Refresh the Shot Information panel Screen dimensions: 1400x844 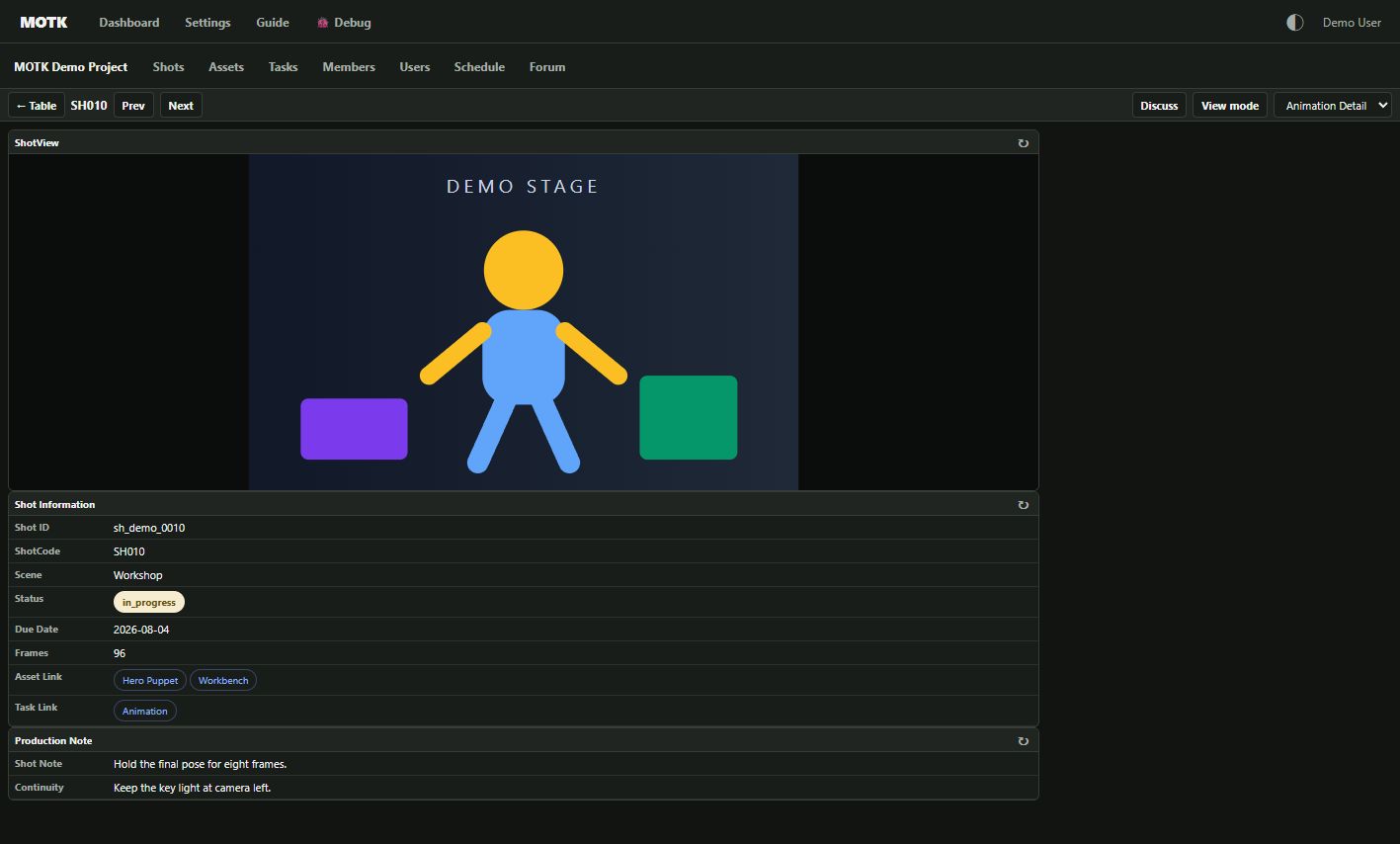click(x=1023, y=505)
